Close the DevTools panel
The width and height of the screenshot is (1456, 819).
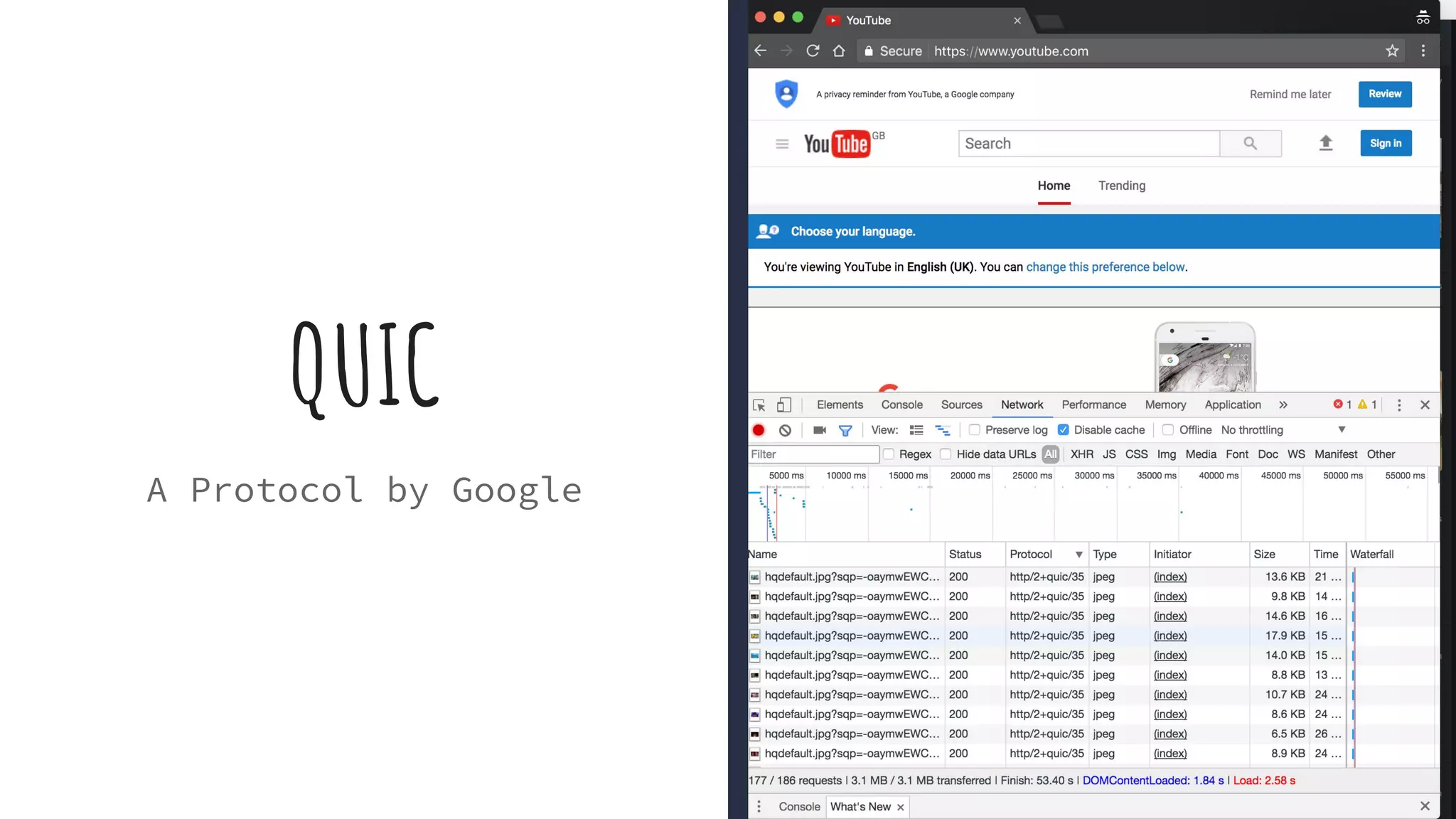tap(1425, 405)
